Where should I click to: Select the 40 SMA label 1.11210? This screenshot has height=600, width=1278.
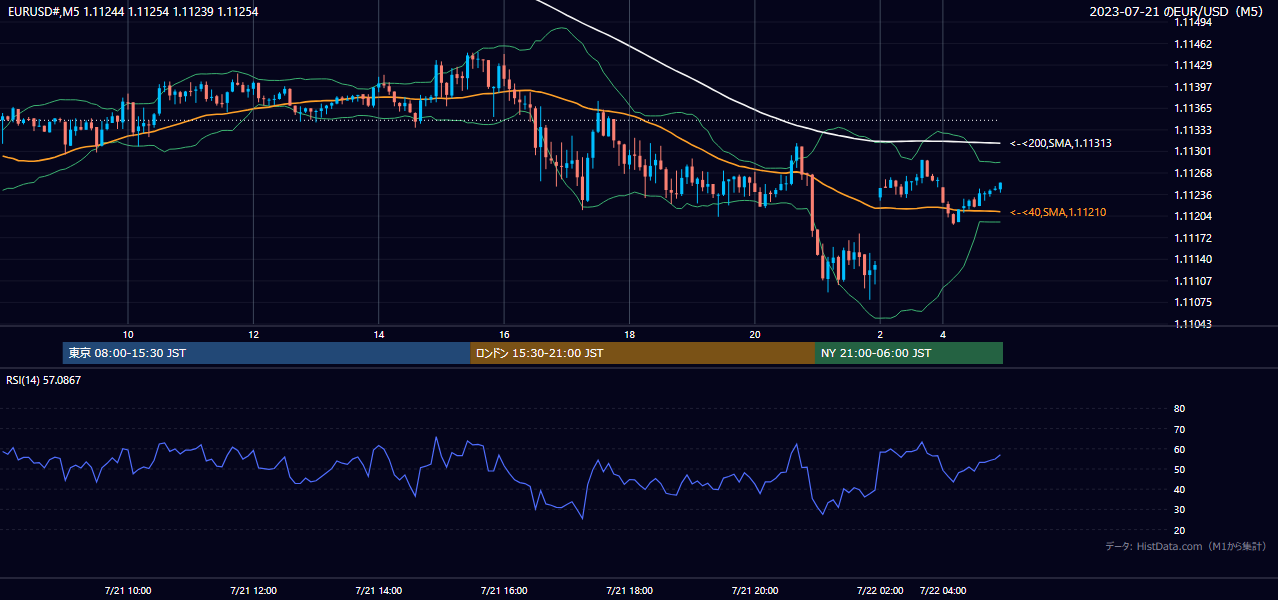click(x=1057, y=213)
